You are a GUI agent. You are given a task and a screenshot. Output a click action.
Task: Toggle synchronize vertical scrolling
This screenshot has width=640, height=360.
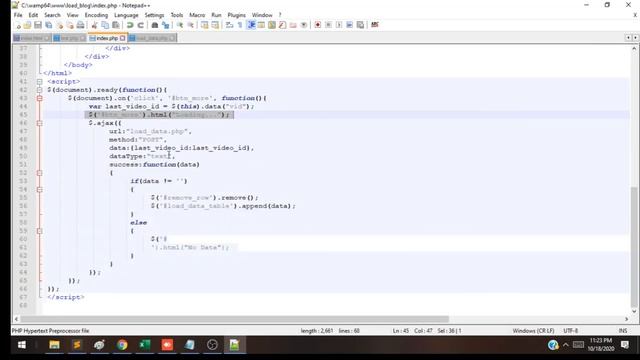pos(204,25)
